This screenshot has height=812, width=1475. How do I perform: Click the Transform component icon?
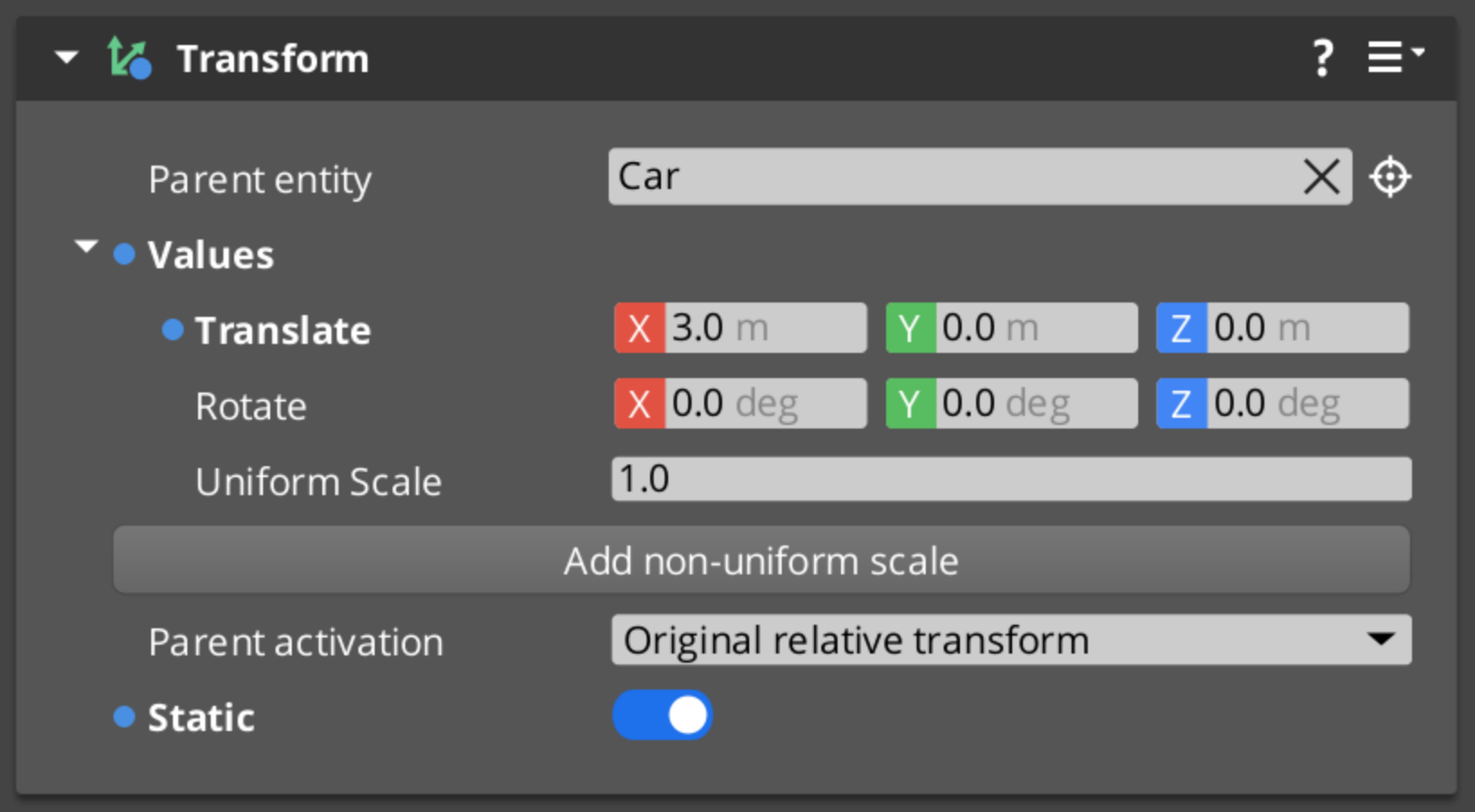[x=129, y=58]
